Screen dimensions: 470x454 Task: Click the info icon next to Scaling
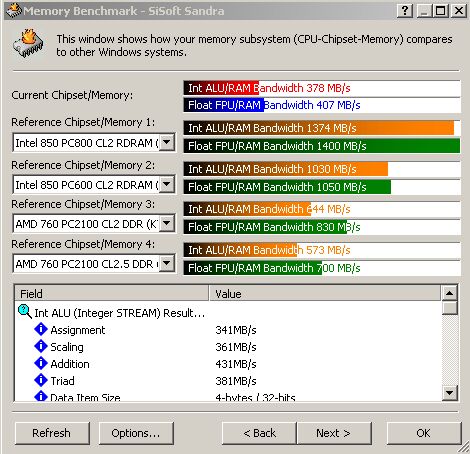[x=41, y=346]
